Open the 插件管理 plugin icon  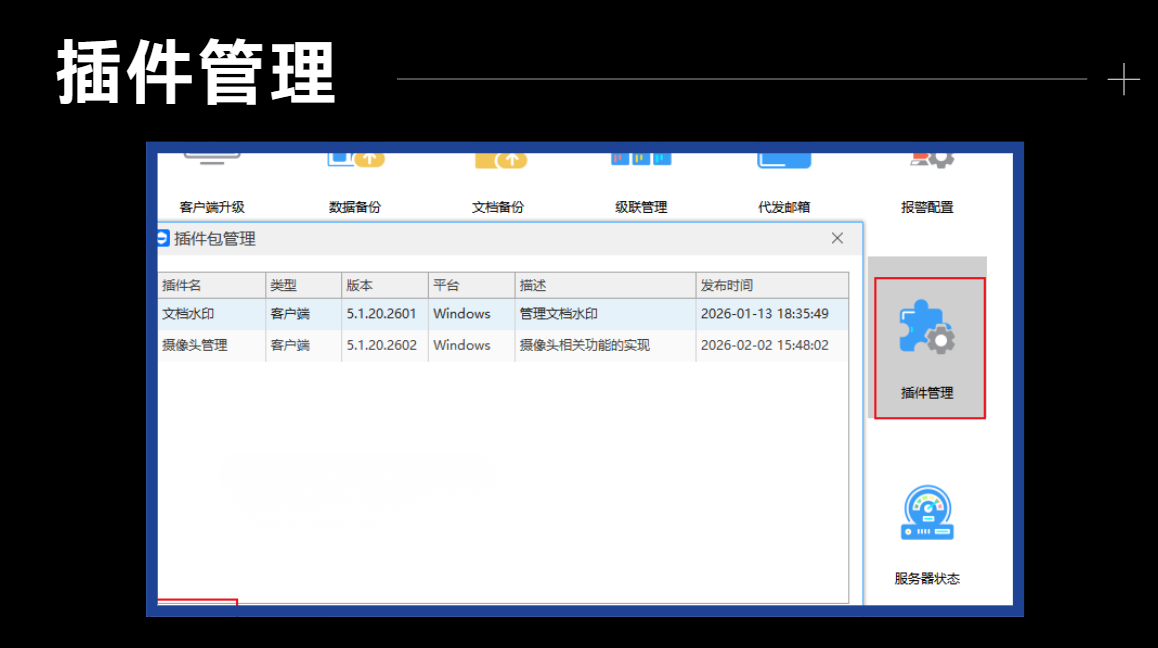point(927,327)
